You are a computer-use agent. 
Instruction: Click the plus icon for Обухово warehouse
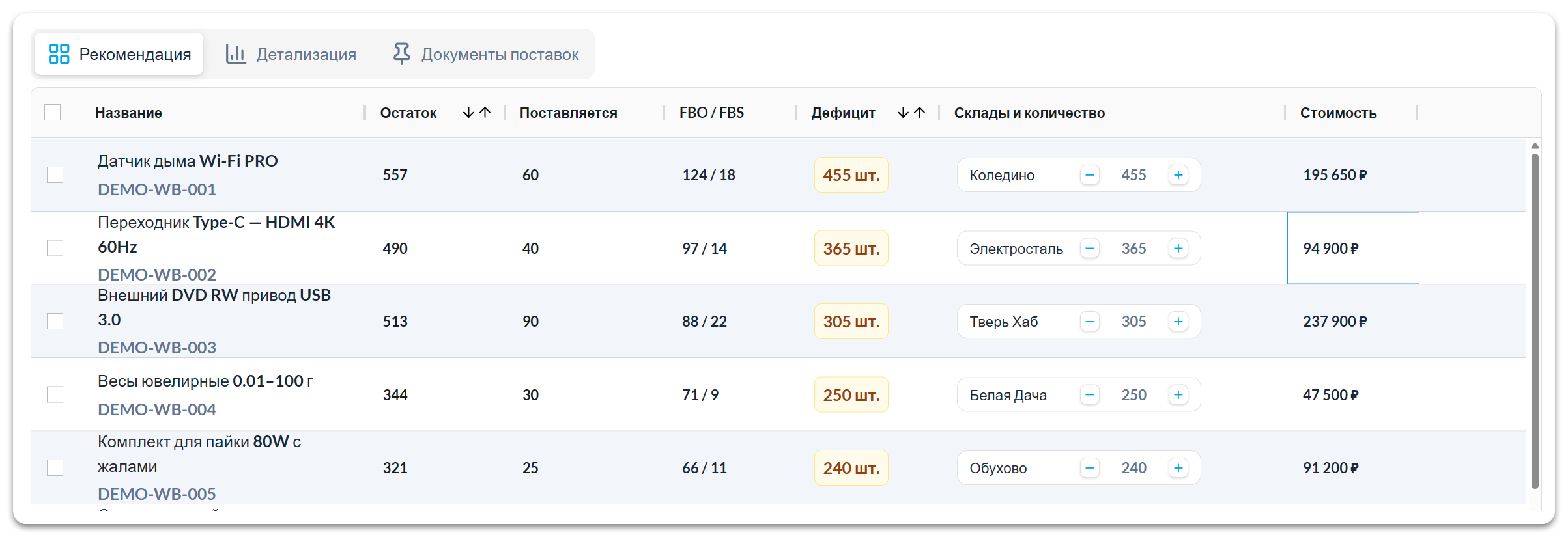(x=1178, y=468)
